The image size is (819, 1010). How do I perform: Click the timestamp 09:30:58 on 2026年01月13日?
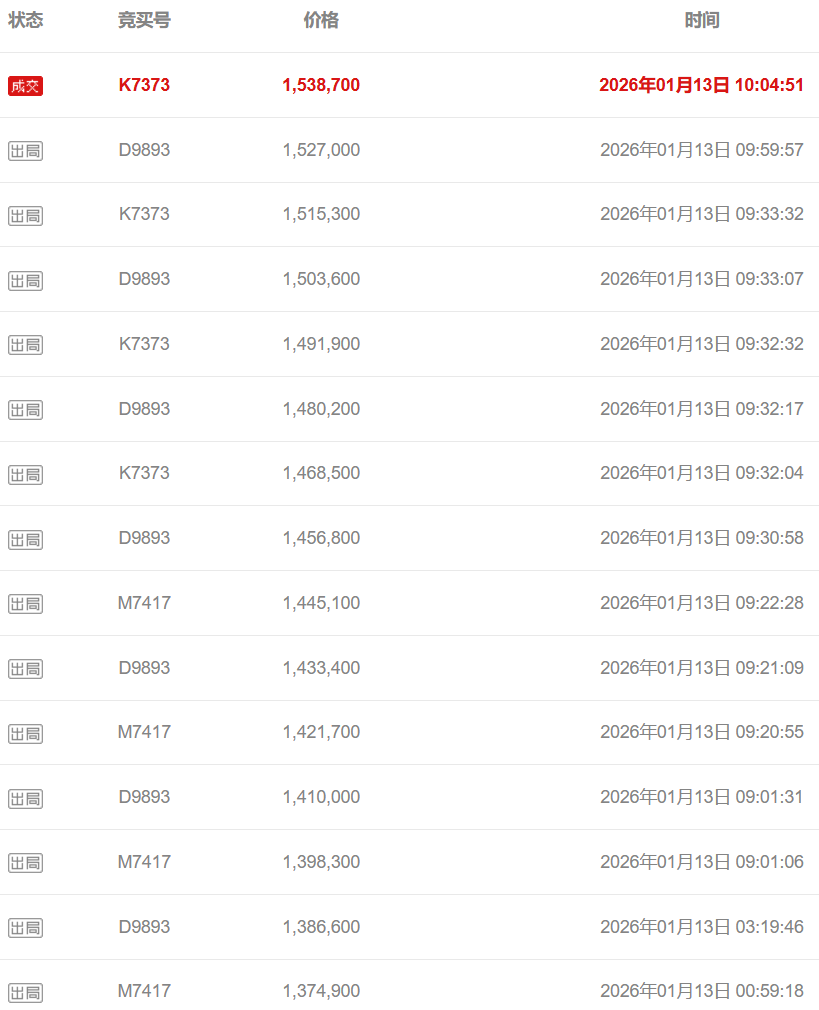pyautogui.click(x=701, y=538)
